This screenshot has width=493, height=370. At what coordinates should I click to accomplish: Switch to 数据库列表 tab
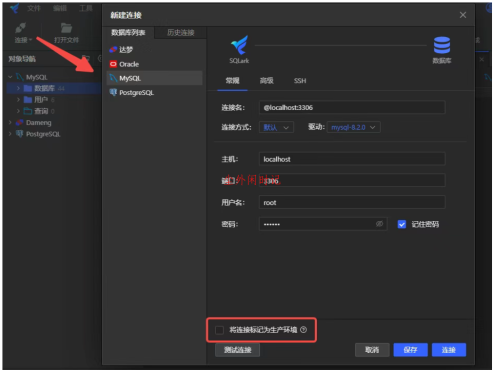pyautogui.click(x=128, y=33)
